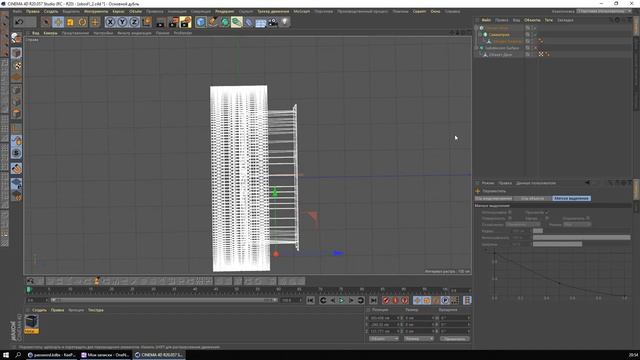Image resolution: width=640 pixels, height=360 pixels.
Task: Toggle the Ограничить checkbox
Action: coord(588,218)
